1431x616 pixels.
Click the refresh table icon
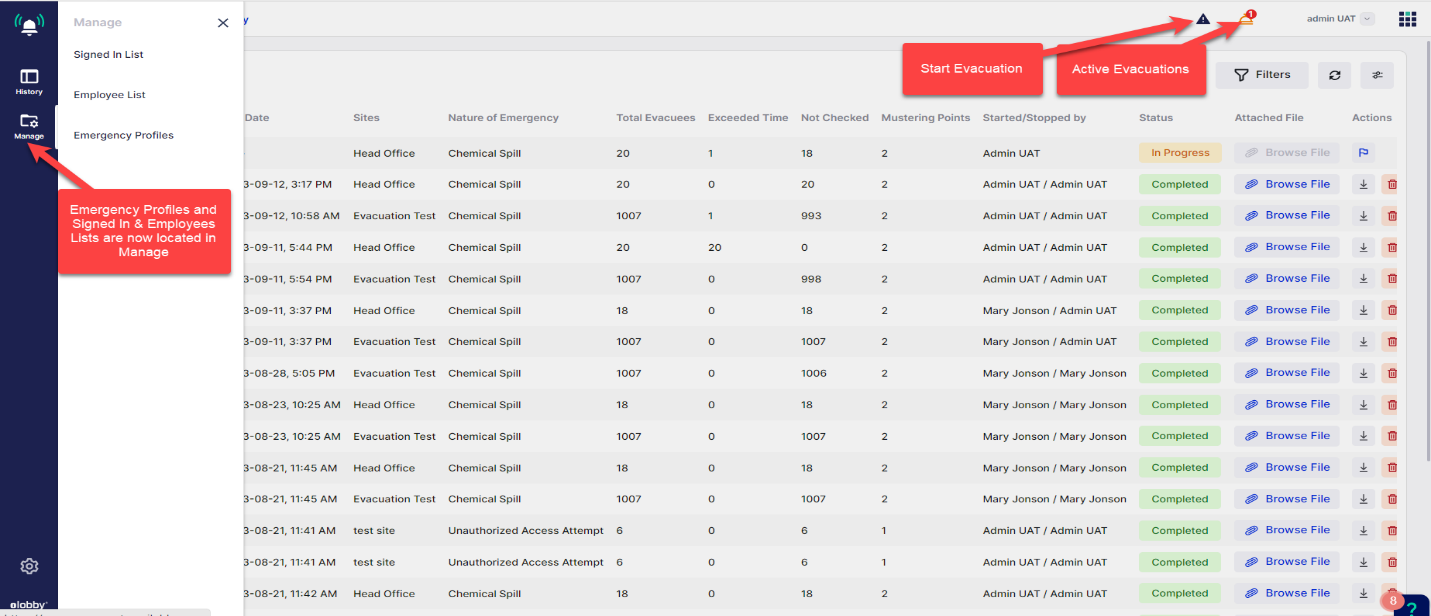click(x=1334, y=75)
